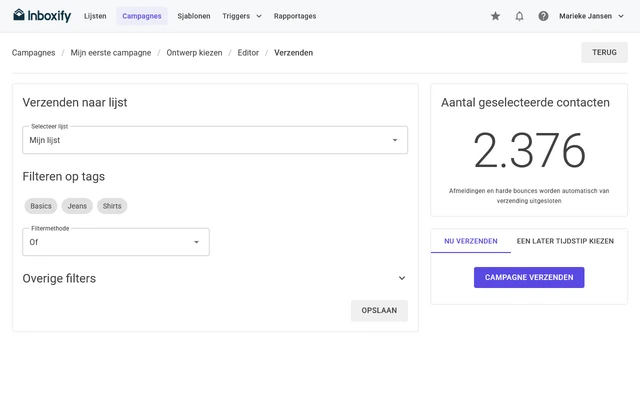Open the Triggers menu

(x=242, y=16)
